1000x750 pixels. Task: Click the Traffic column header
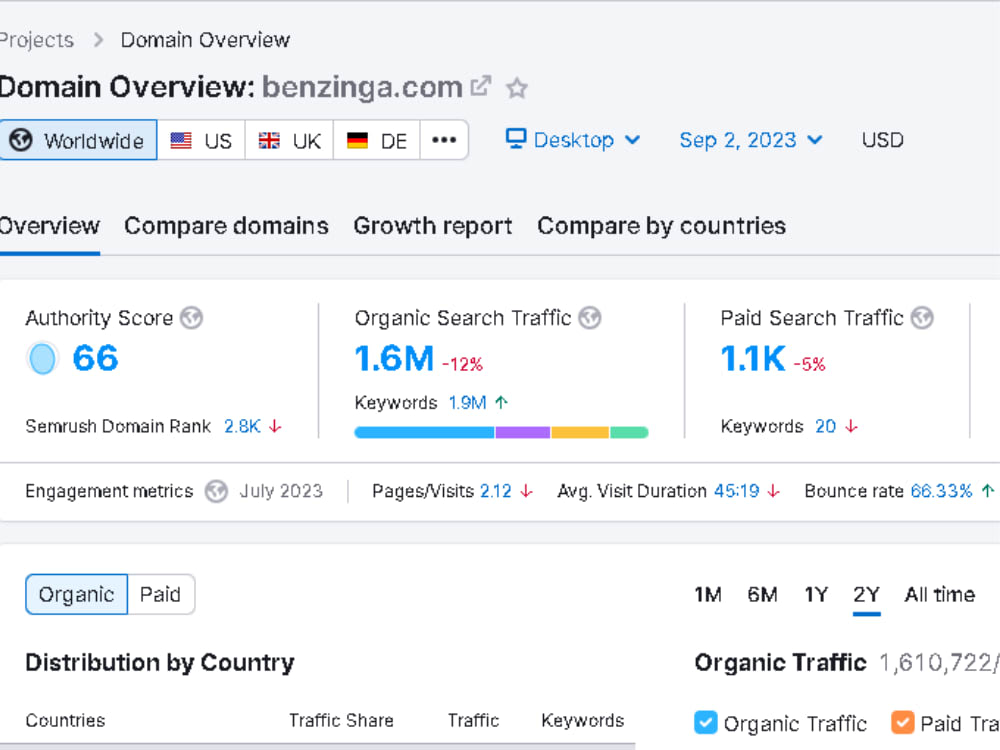click(x=473, y=720)
